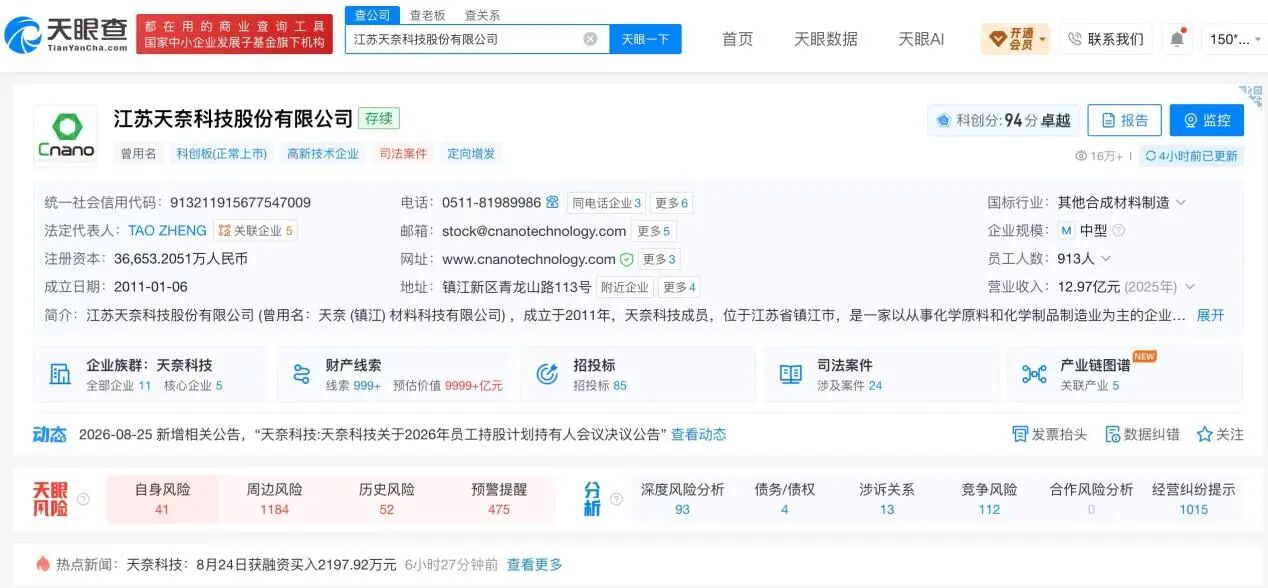
Task: Clear the search box text
Action: (590, 39)
